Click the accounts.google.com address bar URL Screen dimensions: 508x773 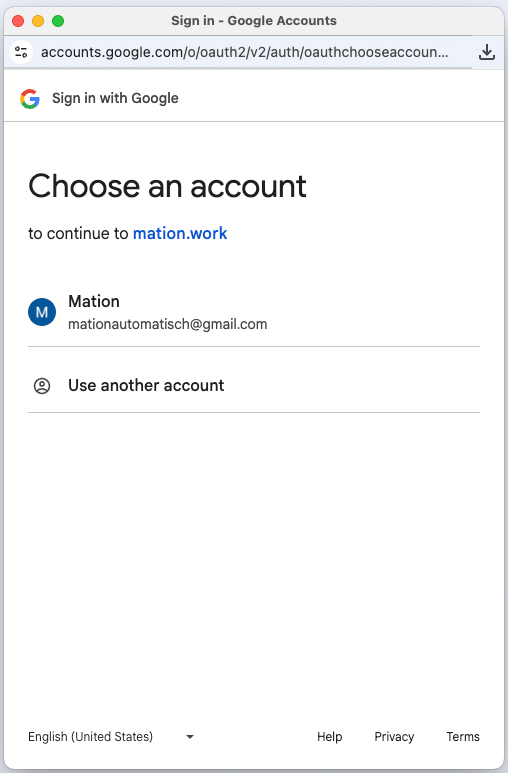point(245,52)
